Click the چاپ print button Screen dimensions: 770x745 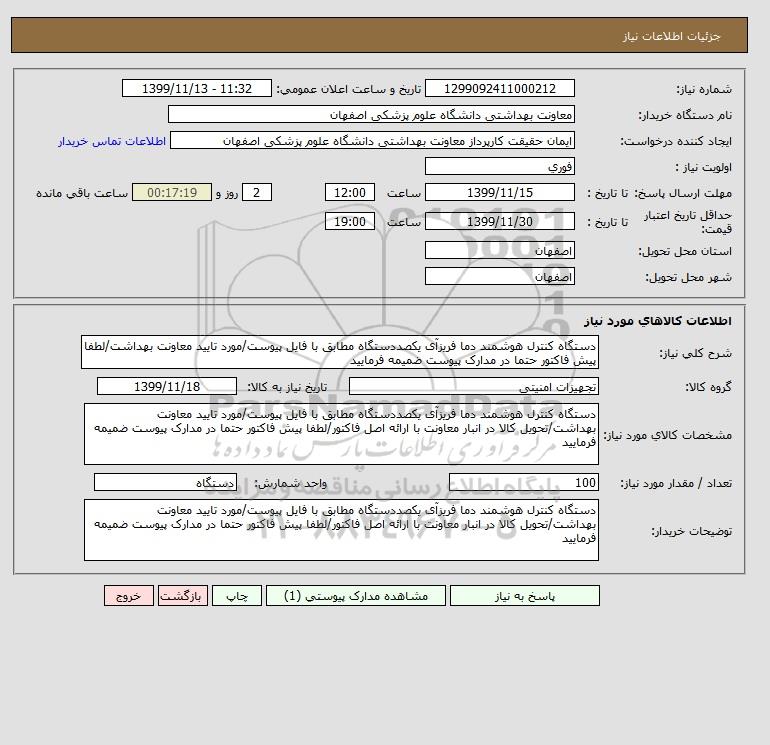pyautogui.click(x=237, y=596)
